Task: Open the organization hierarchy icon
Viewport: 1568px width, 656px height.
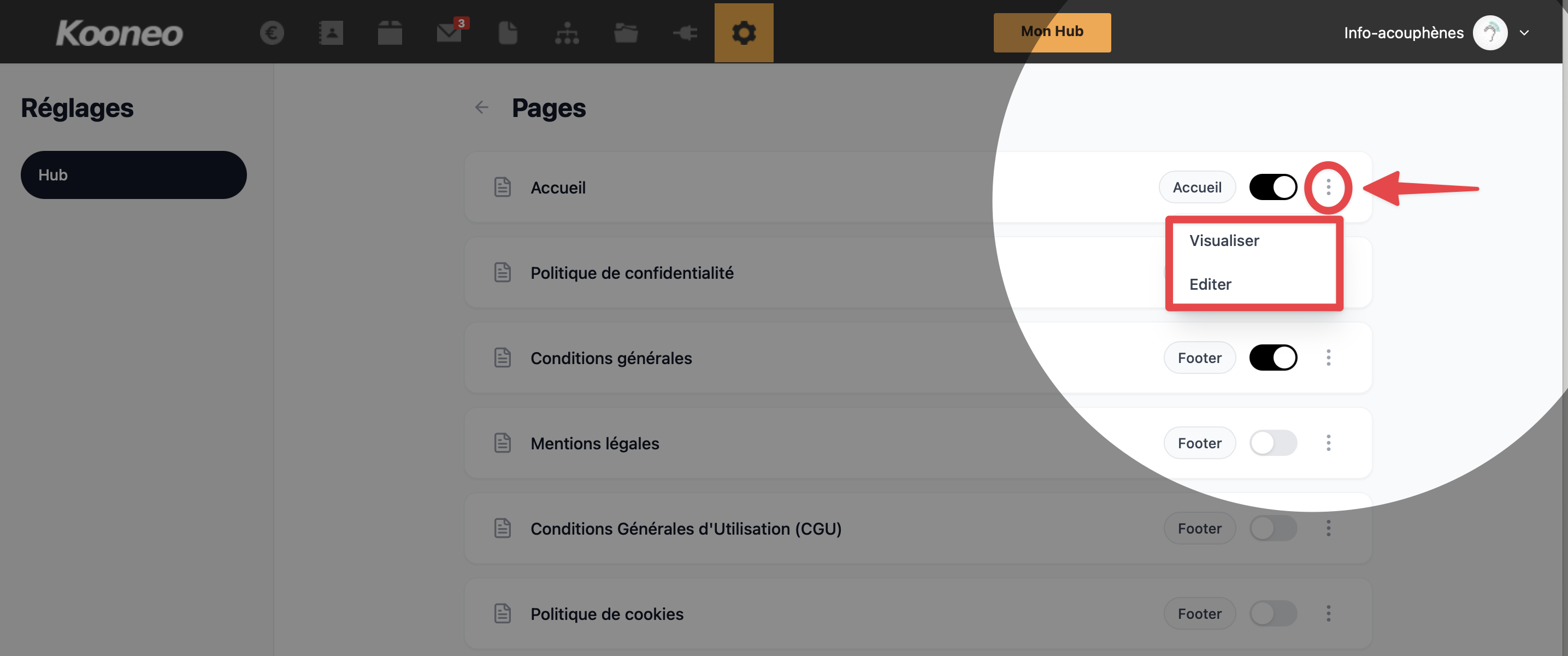Action: pyautogui.click(x=567, y=32)
